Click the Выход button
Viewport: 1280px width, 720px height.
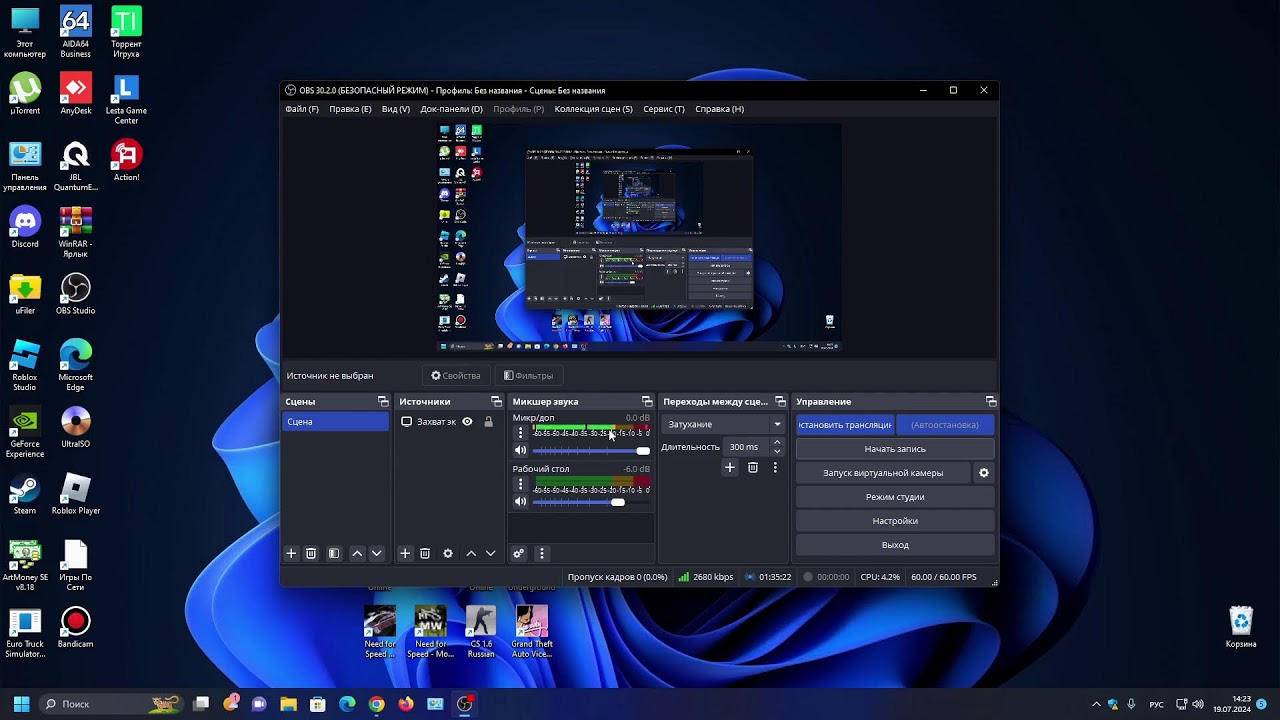[895, 545]
